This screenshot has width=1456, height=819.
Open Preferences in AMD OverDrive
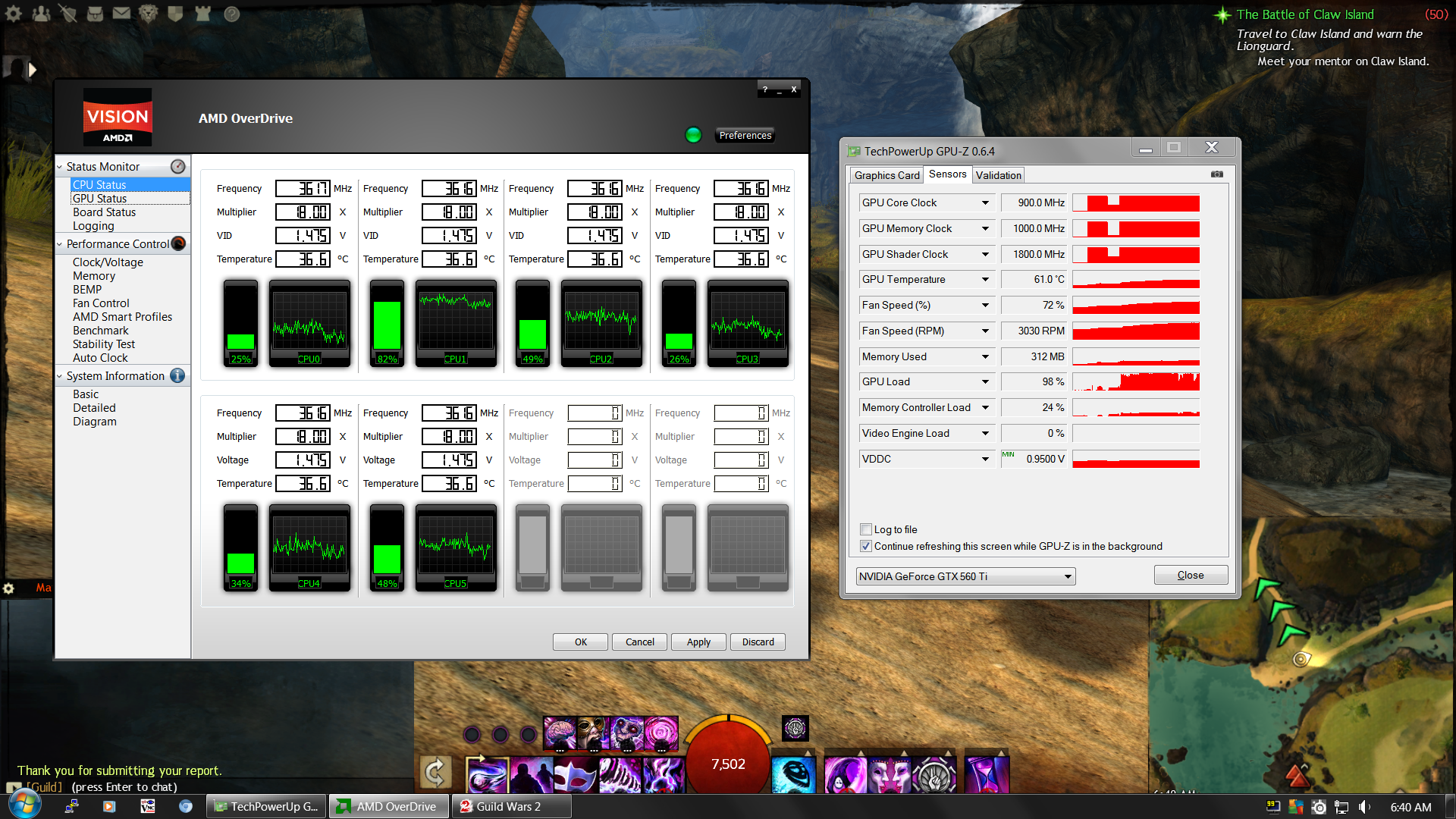[x=745, y=135]
